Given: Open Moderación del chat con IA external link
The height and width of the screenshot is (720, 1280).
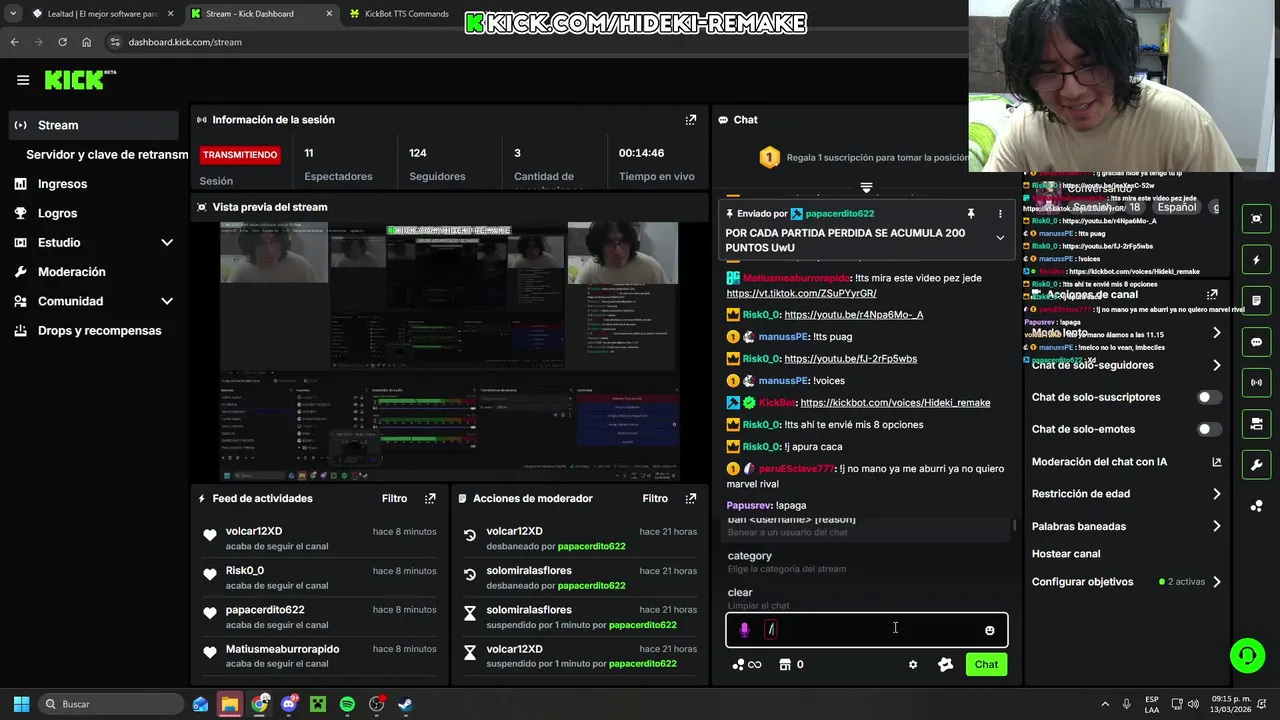Looking at the screenshot, I should (1217, 462).
